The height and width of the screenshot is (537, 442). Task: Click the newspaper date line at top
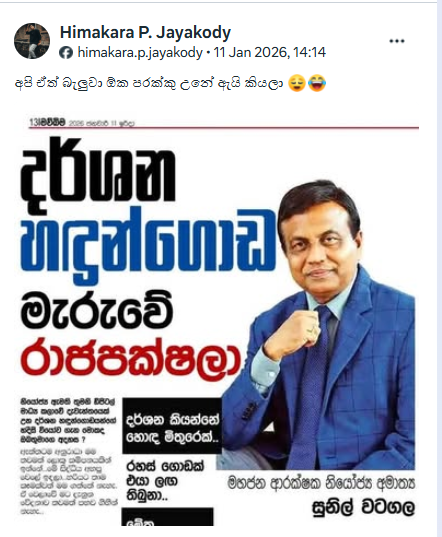82,123
